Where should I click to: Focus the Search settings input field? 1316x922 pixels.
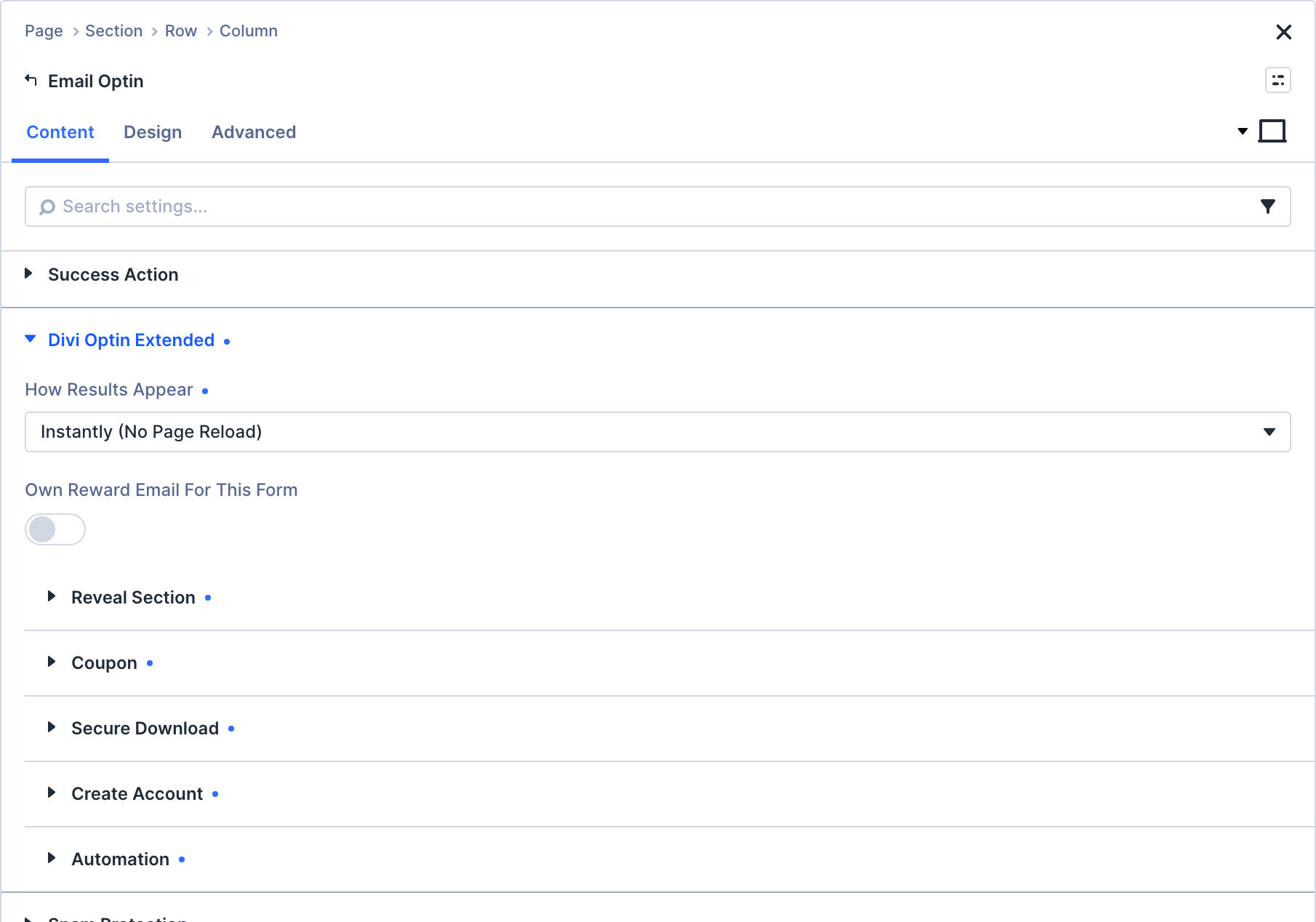pos(658,207)
